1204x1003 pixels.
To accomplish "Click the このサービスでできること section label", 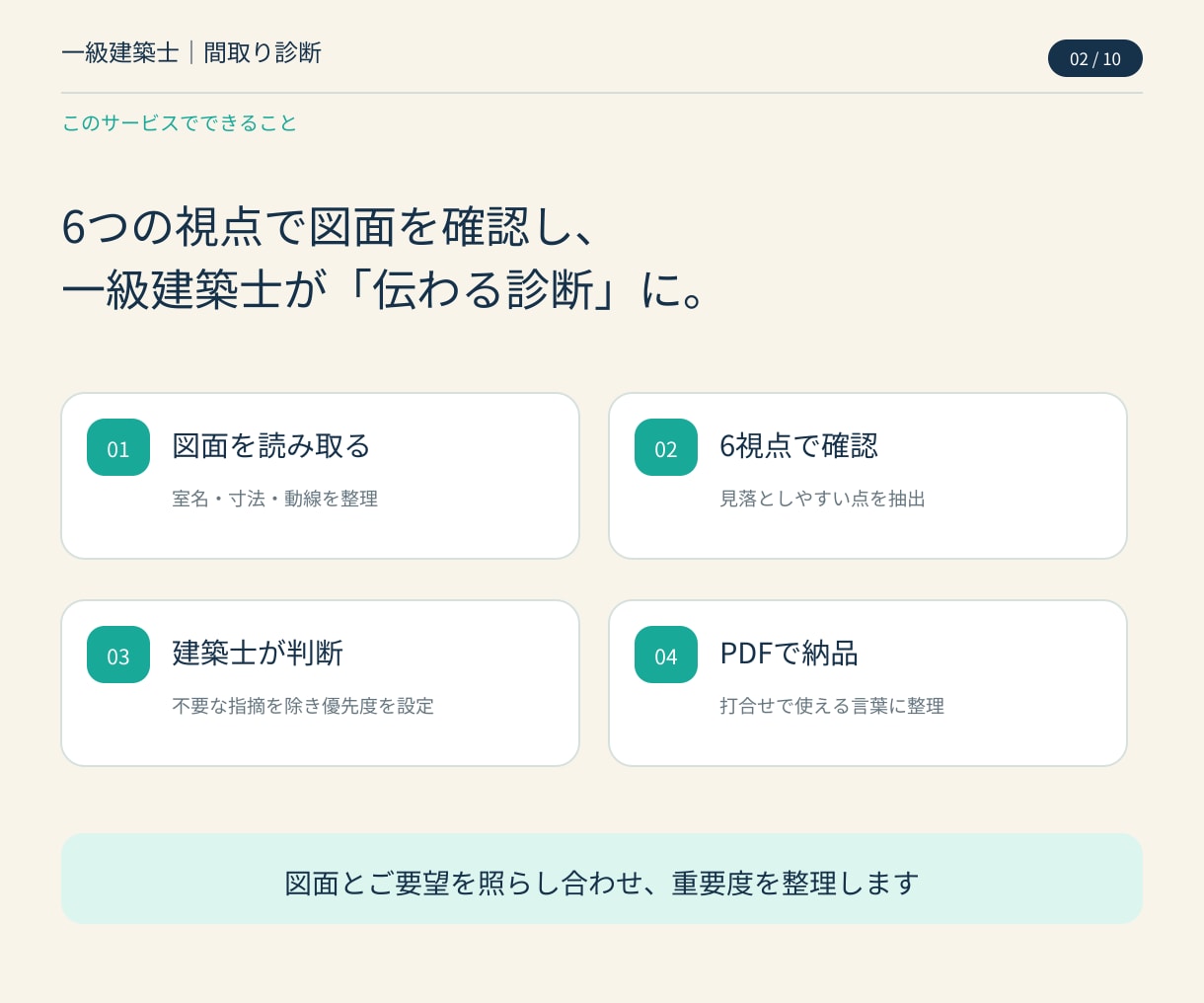I will click(x=180, y=123).
